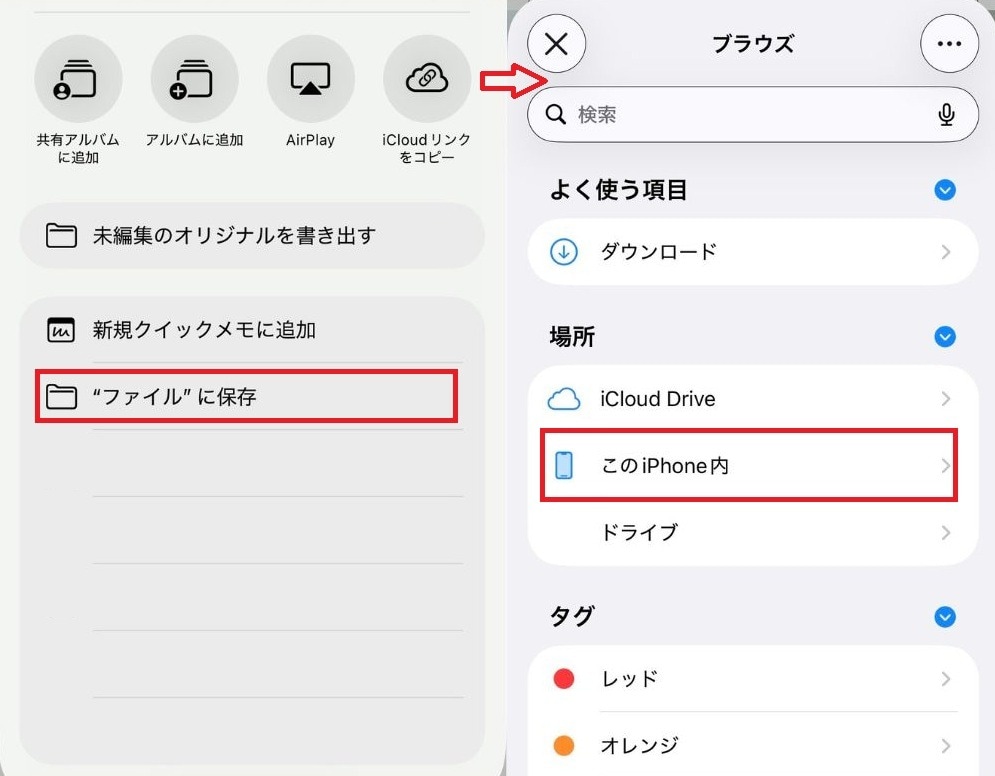Select the レッド red tag swatch
The image size is (995, 776).
click(563, 678)
